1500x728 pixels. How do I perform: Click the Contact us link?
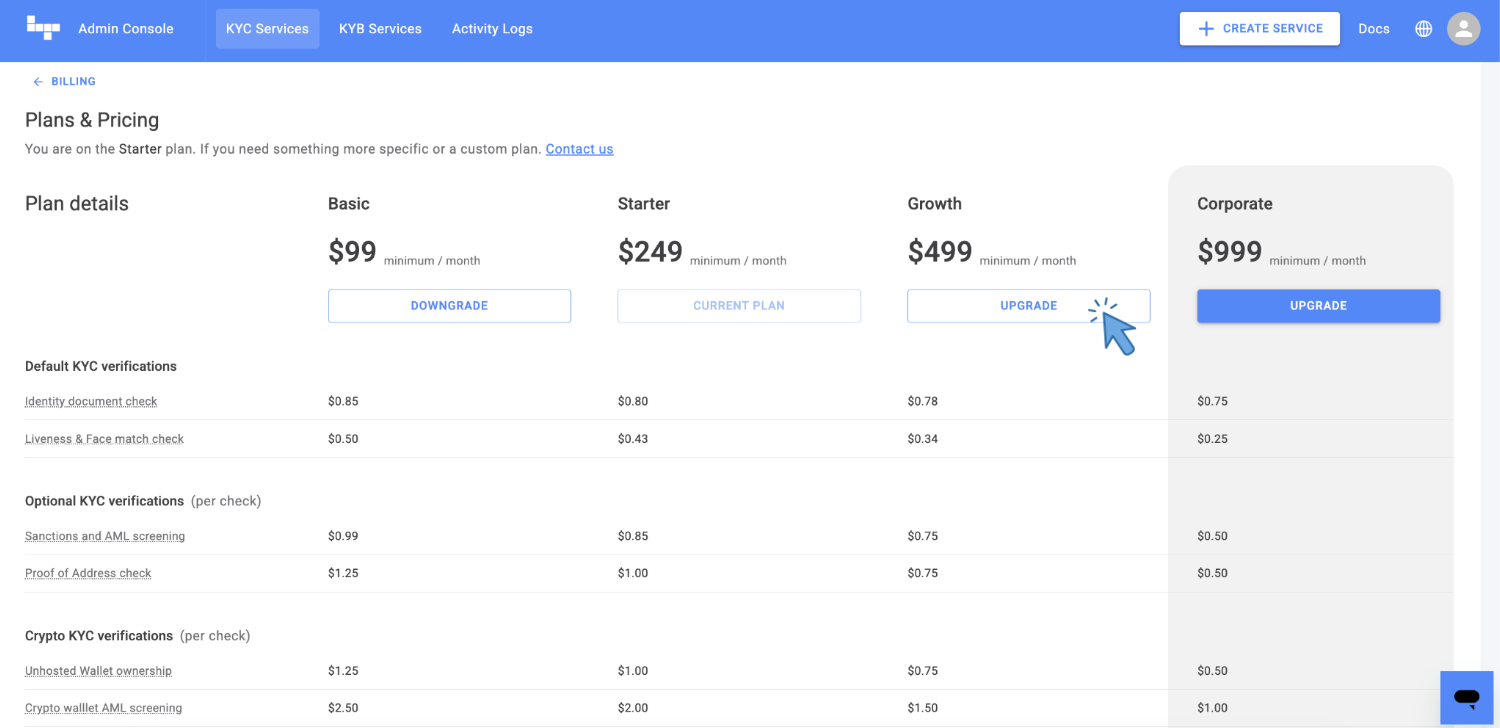point(579,149)
